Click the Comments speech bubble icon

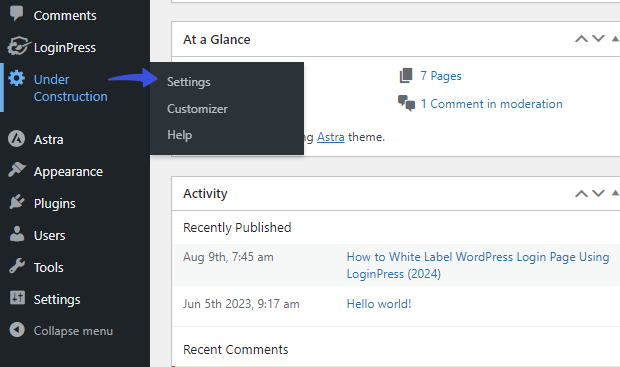(17, 14)
